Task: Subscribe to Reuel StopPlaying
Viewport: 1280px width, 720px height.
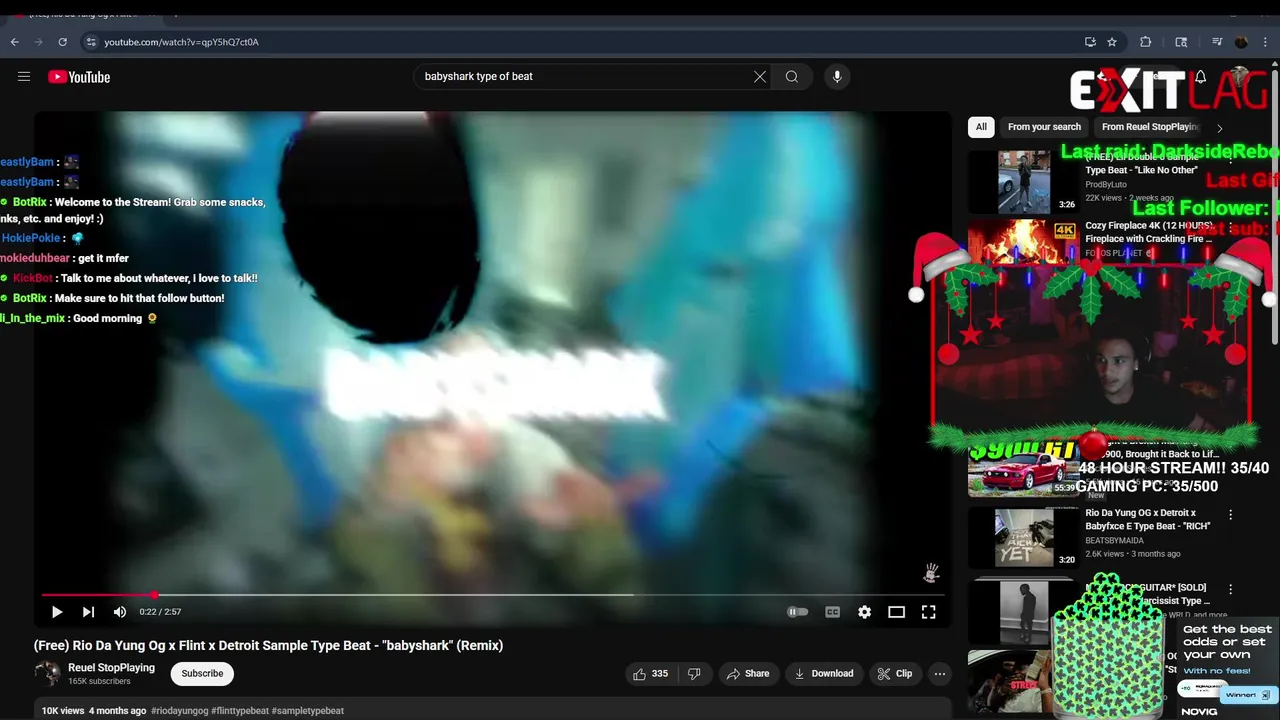Action: coord(202,673)
